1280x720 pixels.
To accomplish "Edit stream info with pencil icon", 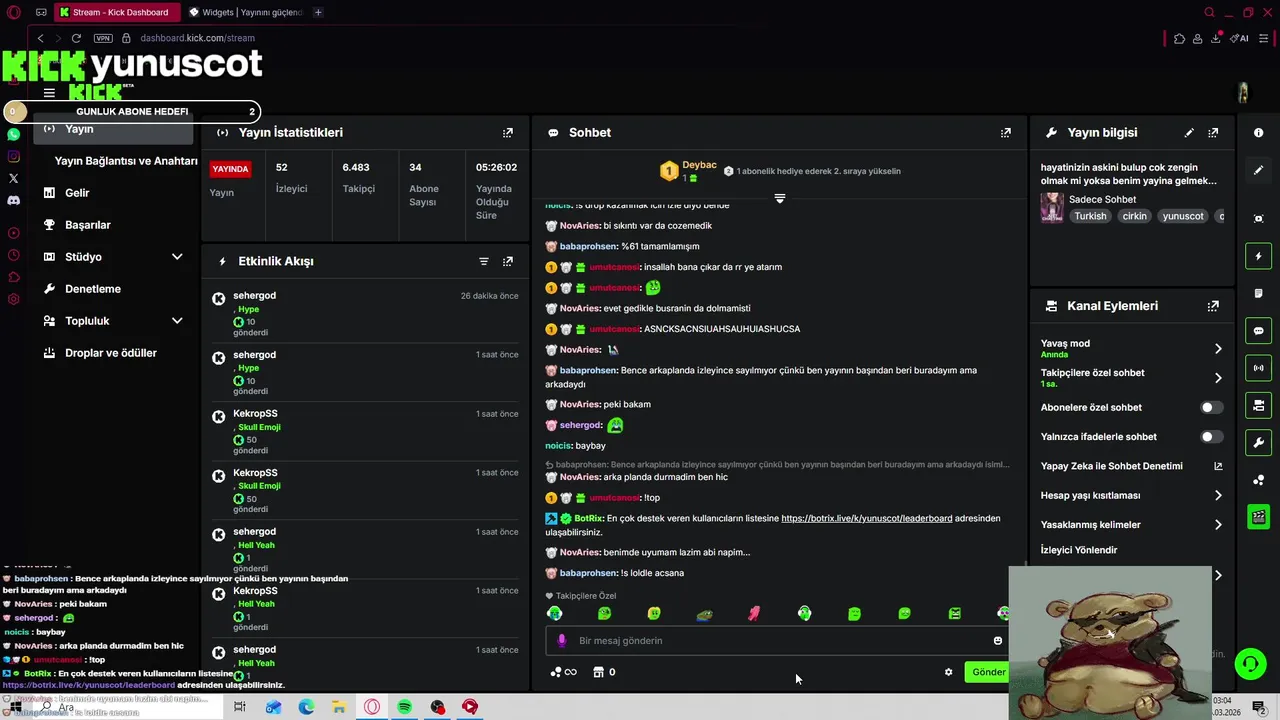I will pos(1189,132).
